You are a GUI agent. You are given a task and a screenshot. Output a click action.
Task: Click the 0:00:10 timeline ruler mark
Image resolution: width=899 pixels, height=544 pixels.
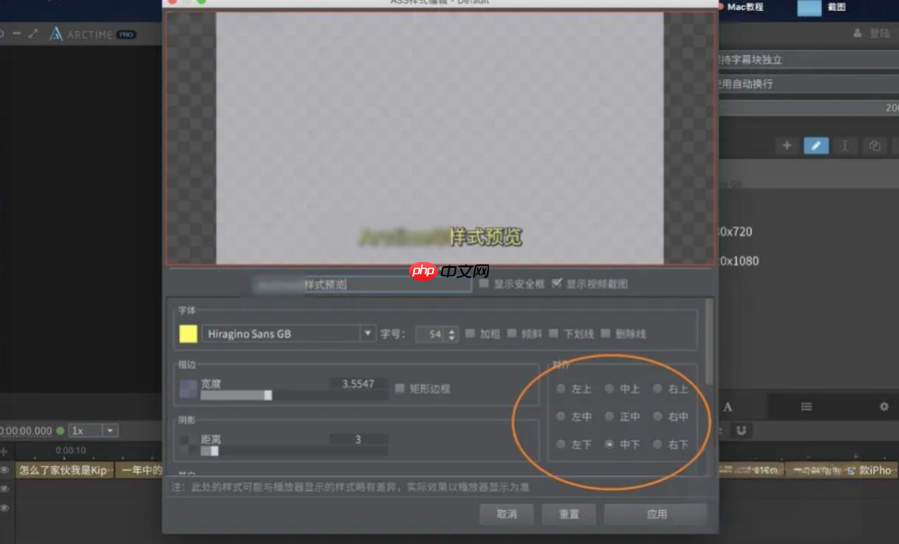[71, 450]
